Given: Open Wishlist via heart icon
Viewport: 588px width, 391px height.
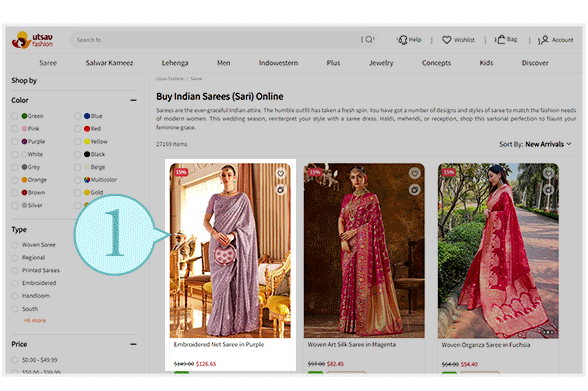Looking at the screenshot, I should coord(447,40).
